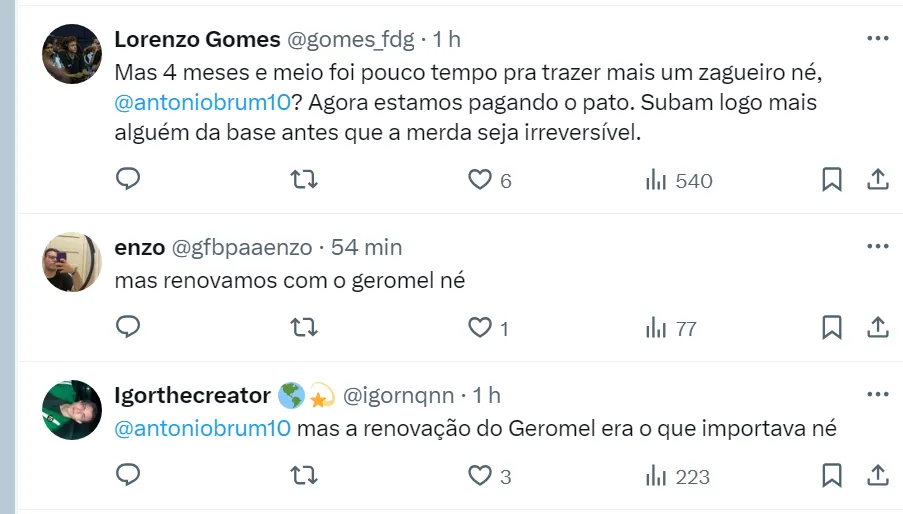This screenshot has height=514, width=903.
Task: Open Lorenzo Gomes's profile picture
Action: point(72,54)
